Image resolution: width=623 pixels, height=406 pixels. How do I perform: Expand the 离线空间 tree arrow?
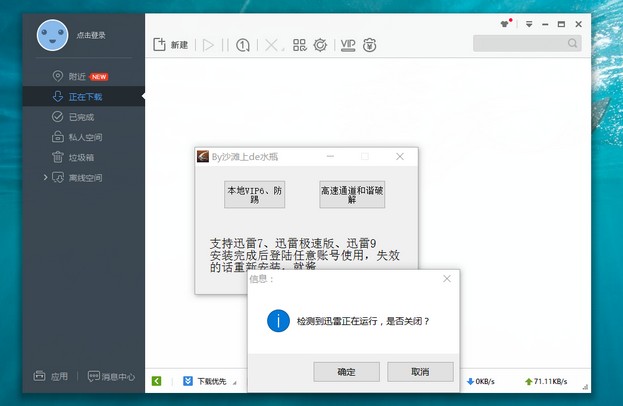(45, 177)
